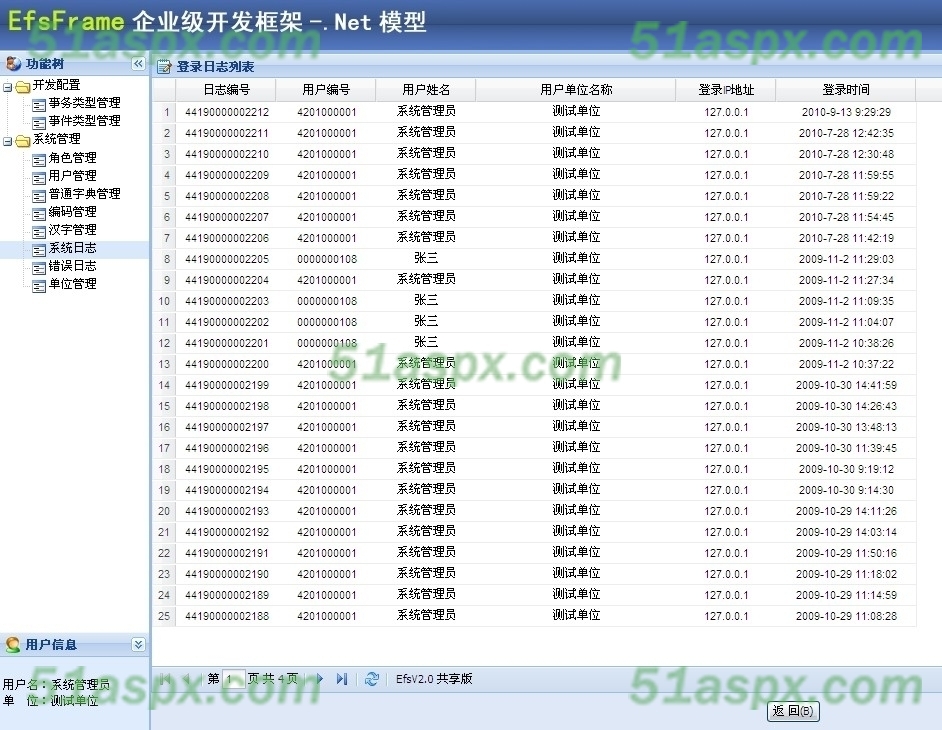Open 编码管理 menu item
This screenshot has width=942, height=730.
click(73, 211)
